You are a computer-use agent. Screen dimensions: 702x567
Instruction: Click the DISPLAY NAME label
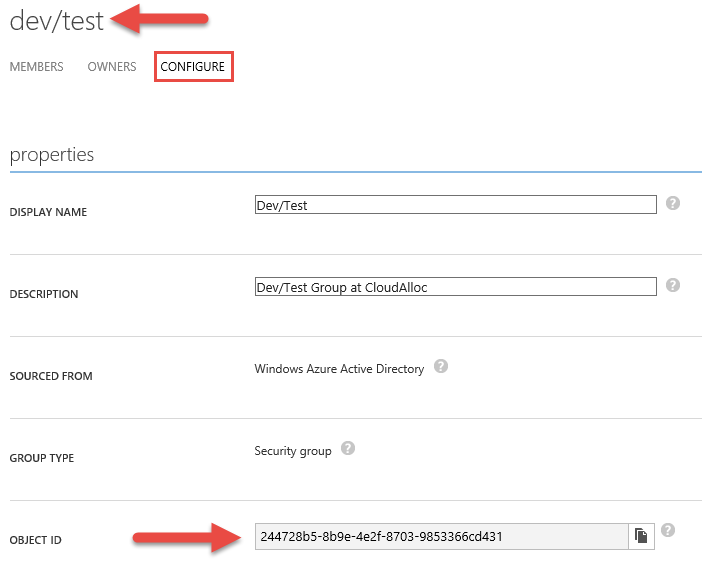pyautogui.click(x=48, y=213)
